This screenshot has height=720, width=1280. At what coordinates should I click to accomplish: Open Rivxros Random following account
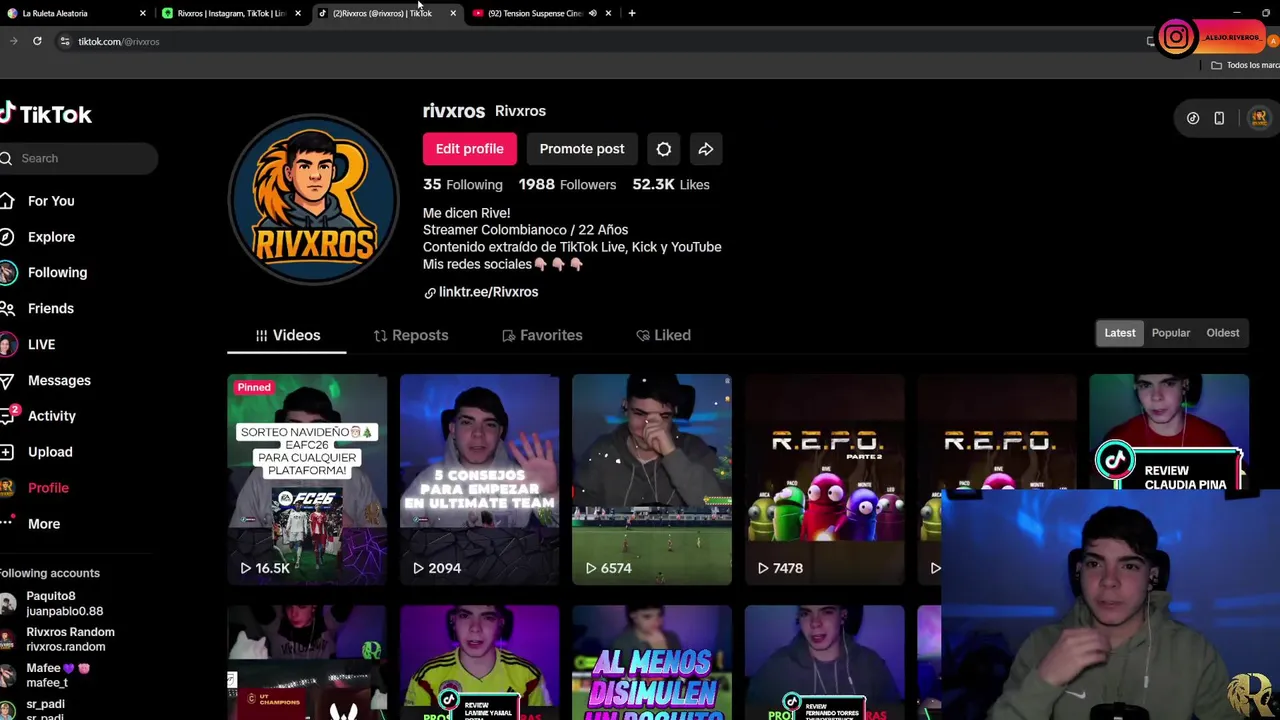(57, 639)
